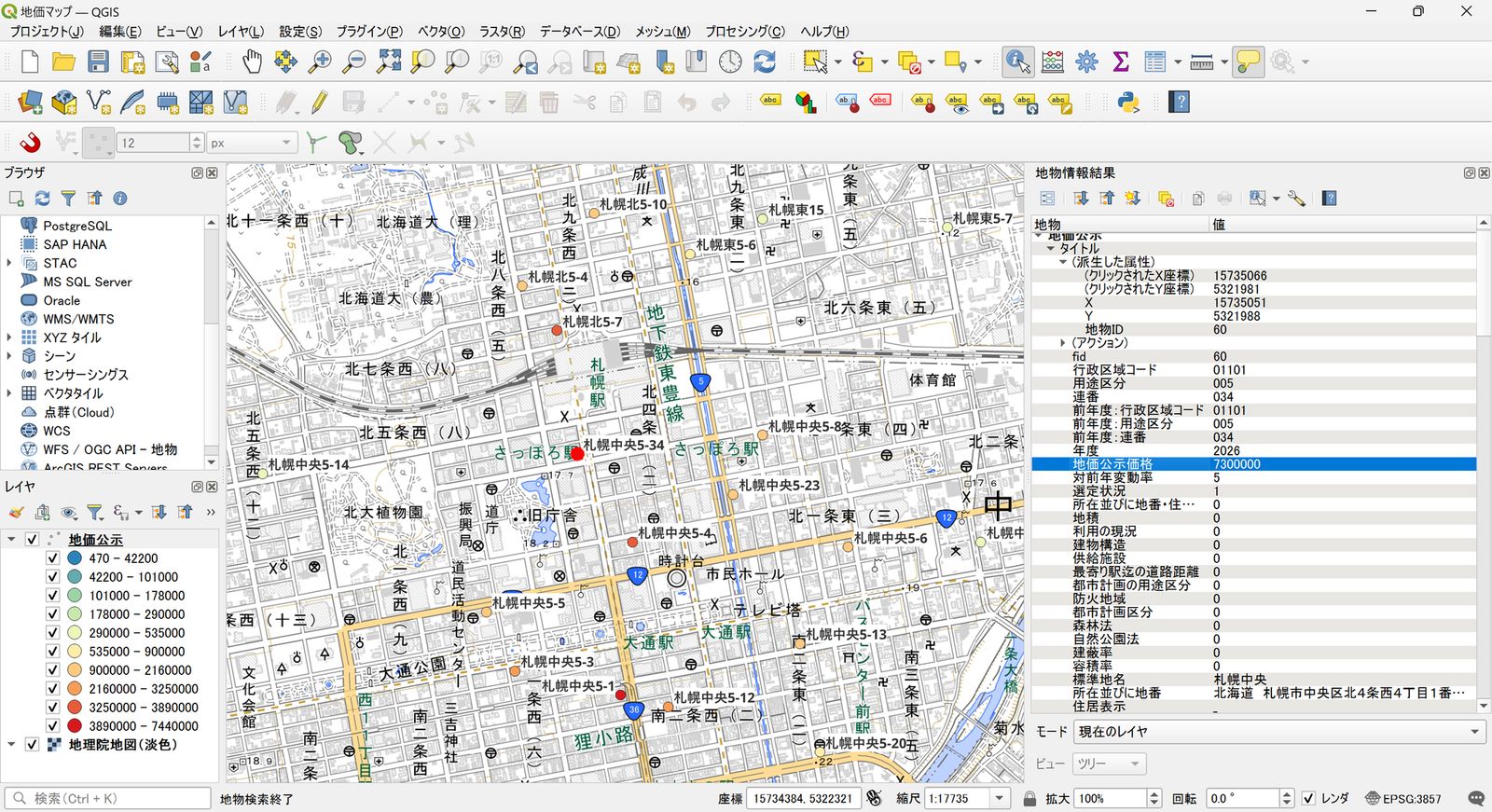This screenshot has width=1492, height=812.
Task: Toggle visibility of 地価公示 layer
Action: point(33,540)
